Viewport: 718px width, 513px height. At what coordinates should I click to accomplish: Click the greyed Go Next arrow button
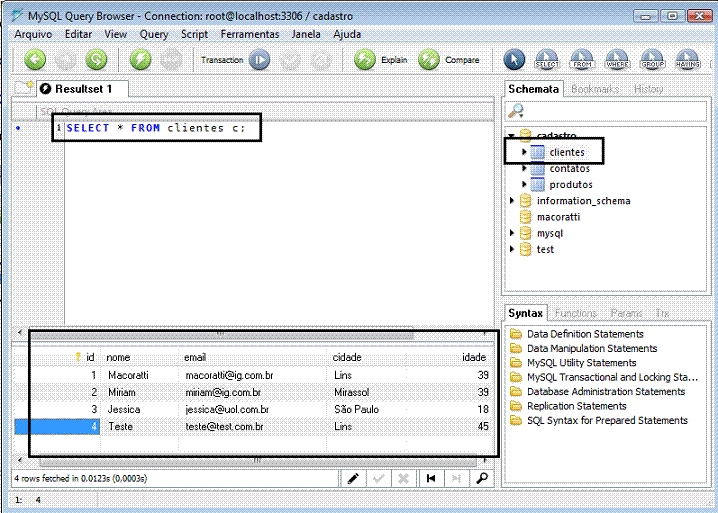[65, 60]
